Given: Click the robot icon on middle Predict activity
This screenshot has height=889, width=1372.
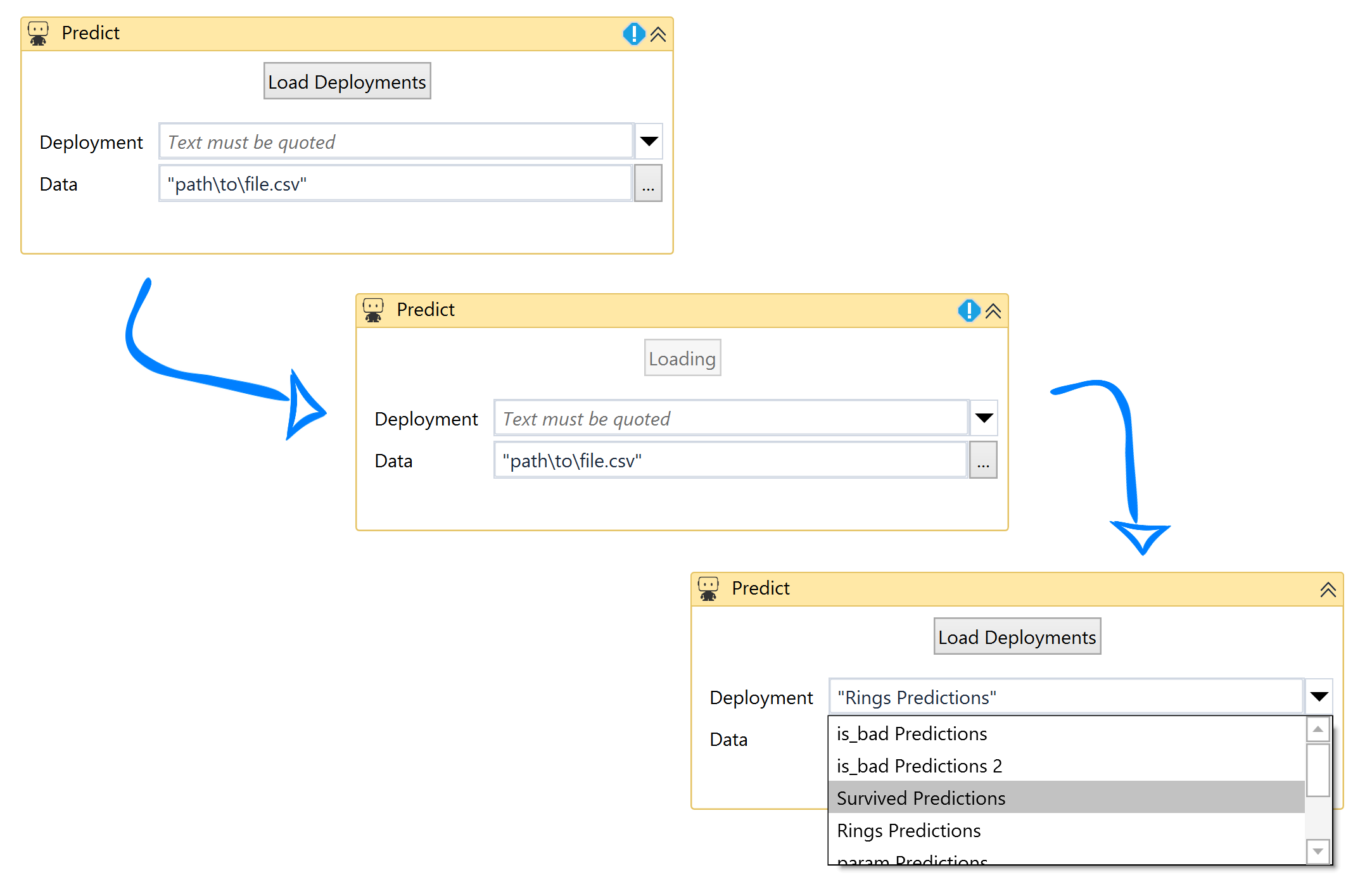Looking at the screenshot, I should click(373, 310).
